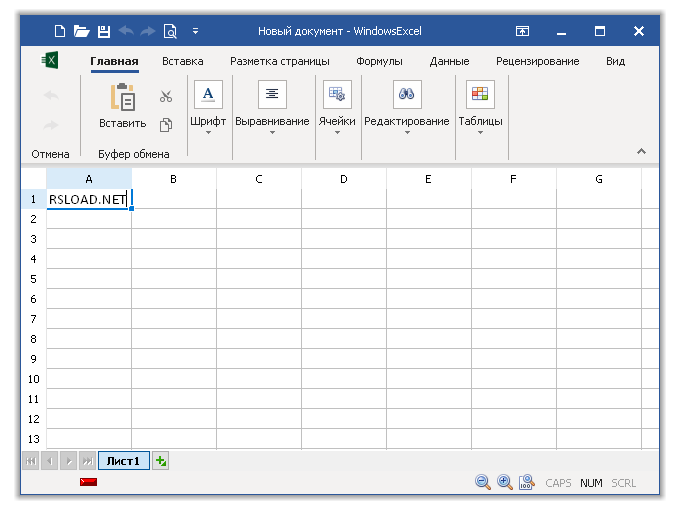The width and height of the screenshot is (693, 512).
Task: Collapse the ribbon with the chevron
Action: pyautogui.click(x=641, y=151)
